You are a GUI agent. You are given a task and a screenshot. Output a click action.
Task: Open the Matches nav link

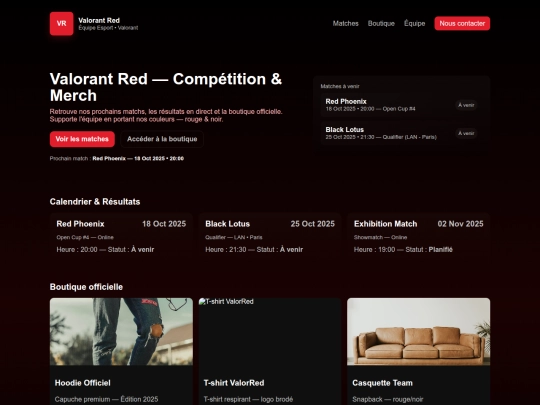point(345,23)
